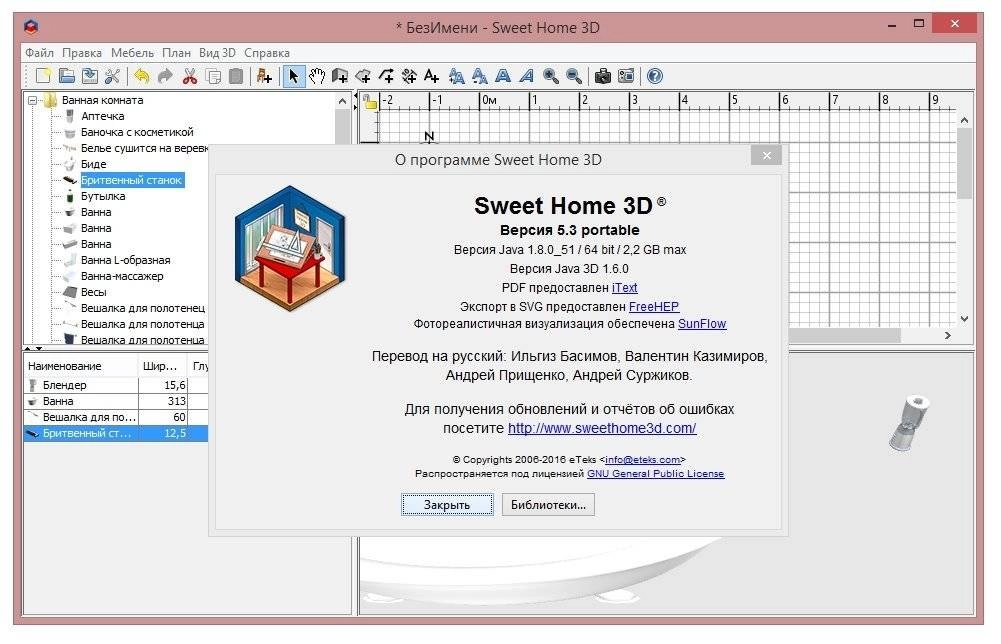Activate the Select arrow tool
The height and width of the screenshot is (644, 1001).
[x=293, y=76]
